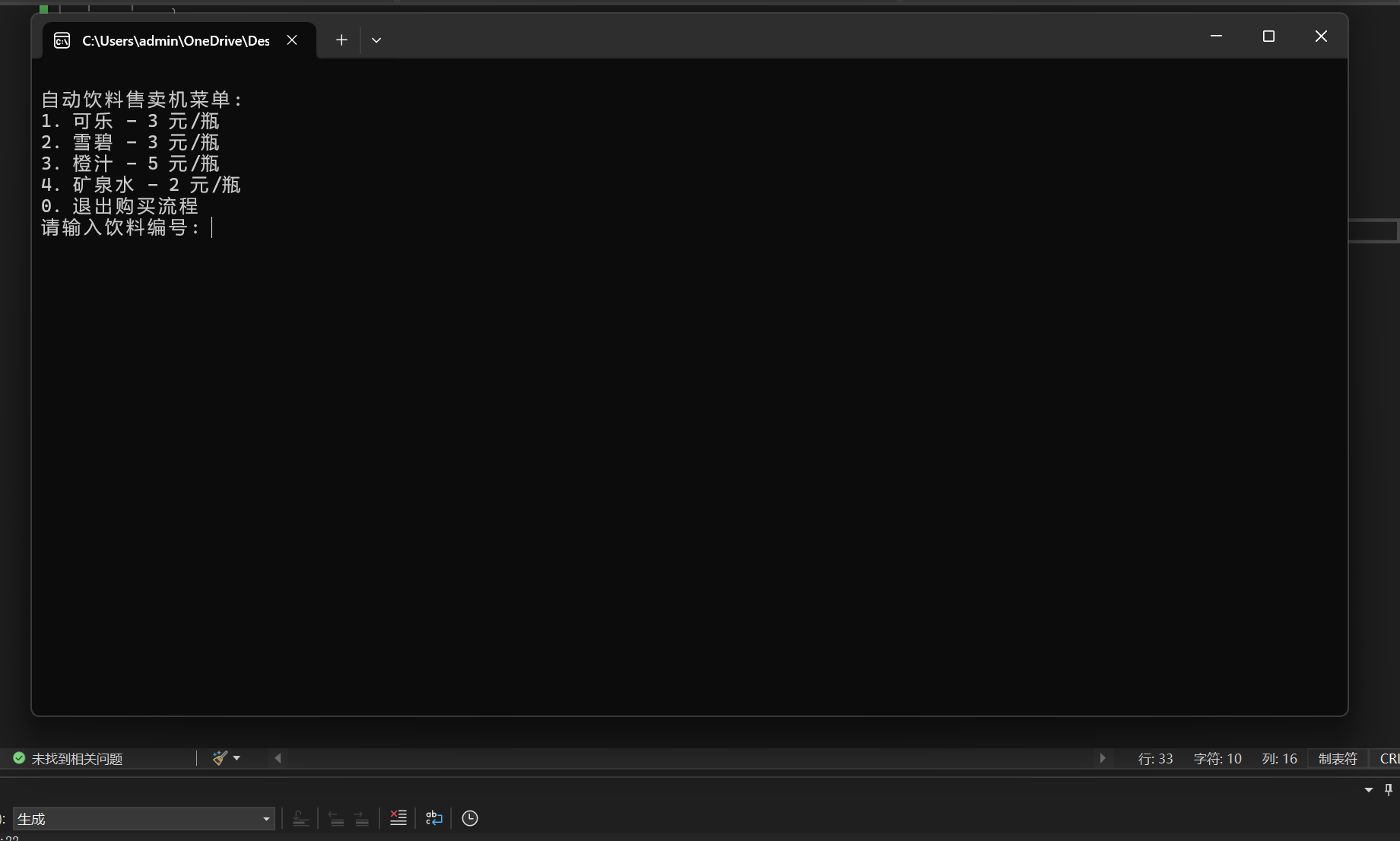Go to next message icon in output toolbar
1400x841 pixels.
tap(362, 819)
